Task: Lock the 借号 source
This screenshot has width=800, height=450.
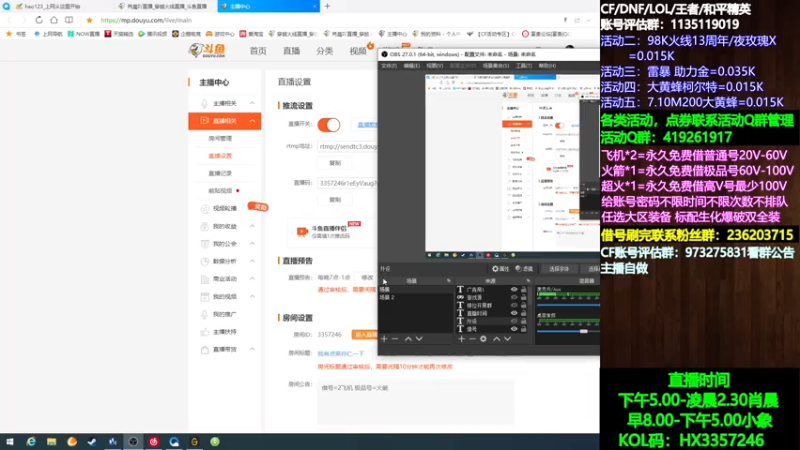Action: (x=523, y=329)
